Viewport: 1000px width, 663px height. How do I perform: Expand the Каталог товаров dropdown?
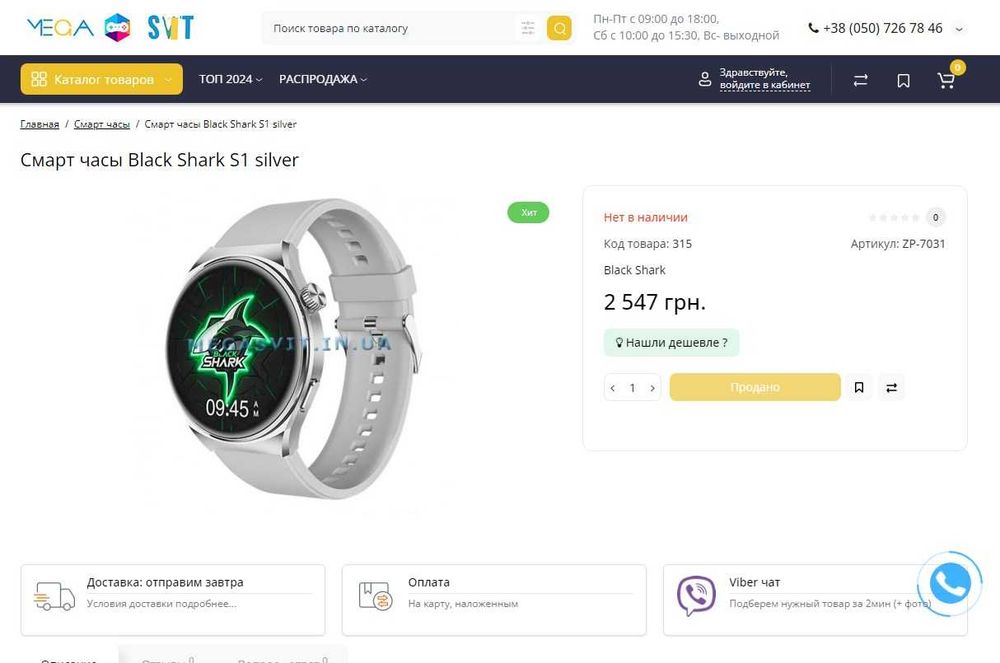[101, 79]
